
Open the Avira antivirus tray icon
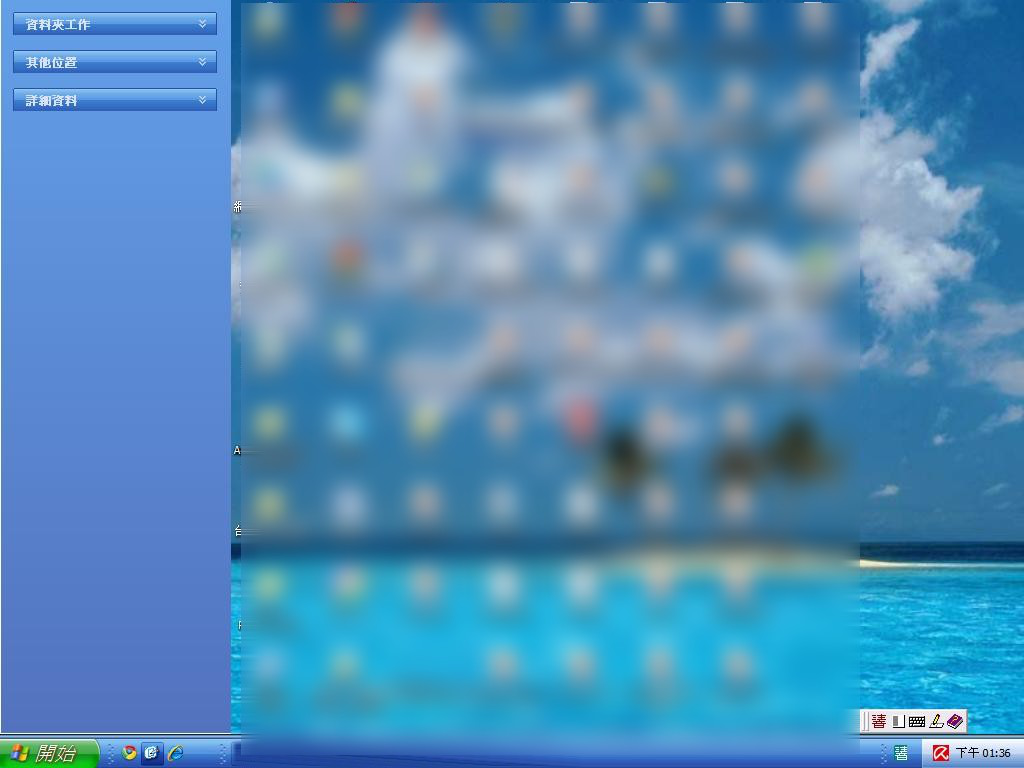940,753
